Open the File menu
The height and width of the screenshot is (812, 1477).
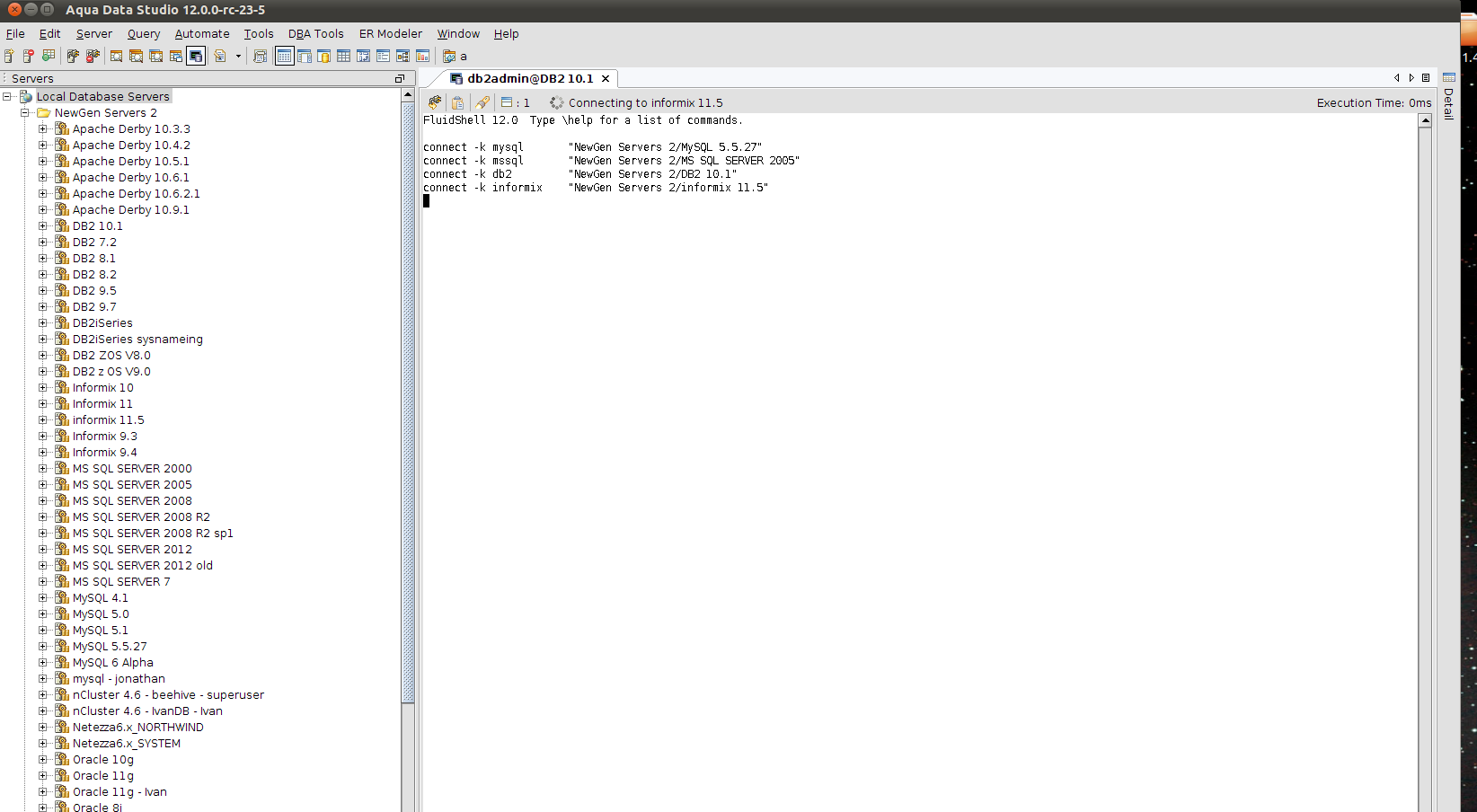pos(15,34)
